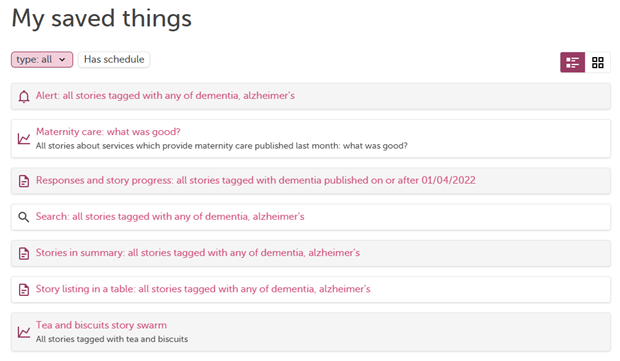Open Alert: all stories tagged dementia link
Image resolution: width=620 pixels, height=361 pixels.
165,96
